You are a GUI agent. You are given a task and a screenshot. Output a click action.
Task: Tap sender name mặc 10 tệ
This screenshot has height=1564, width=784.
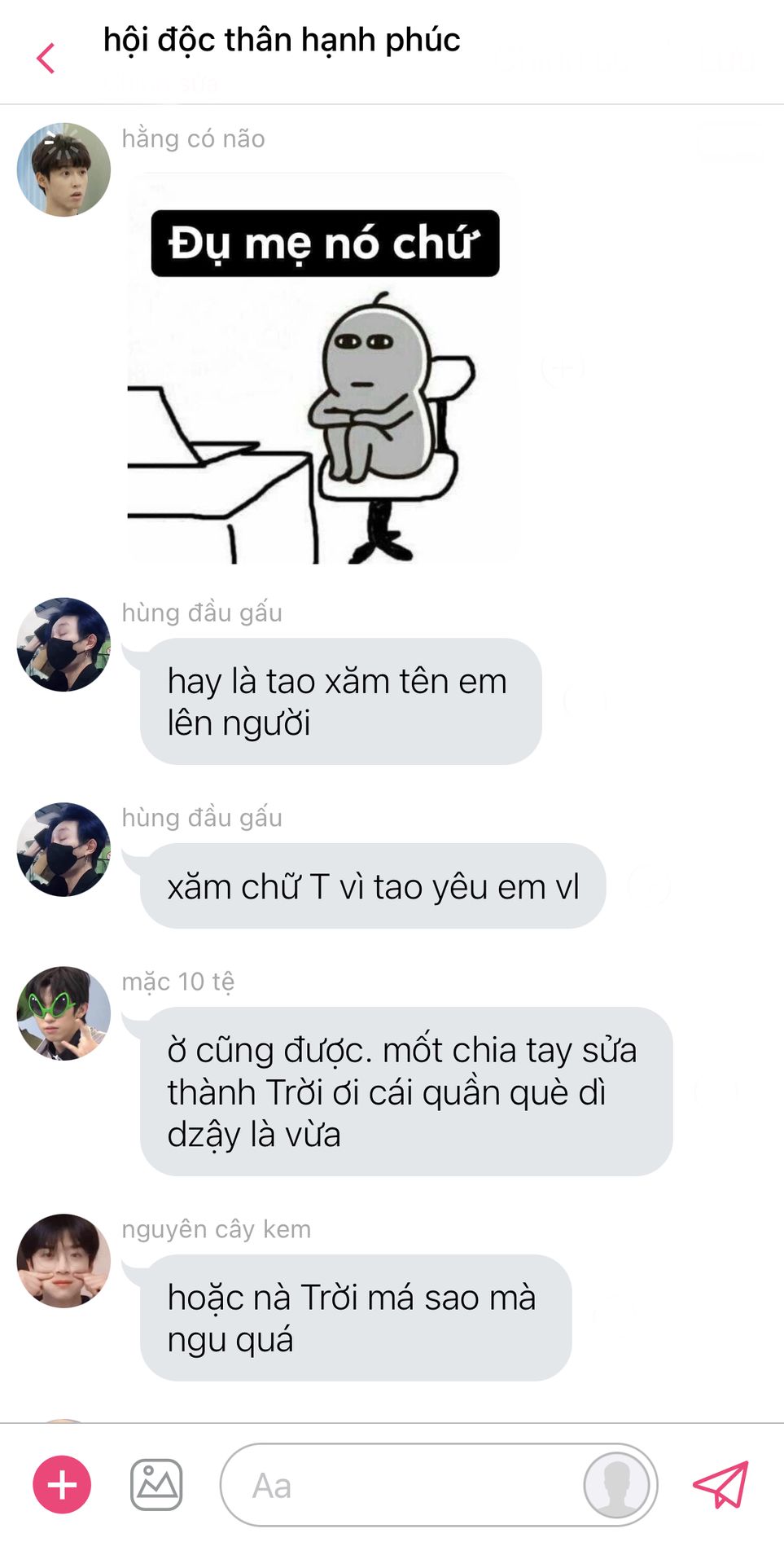178,982
